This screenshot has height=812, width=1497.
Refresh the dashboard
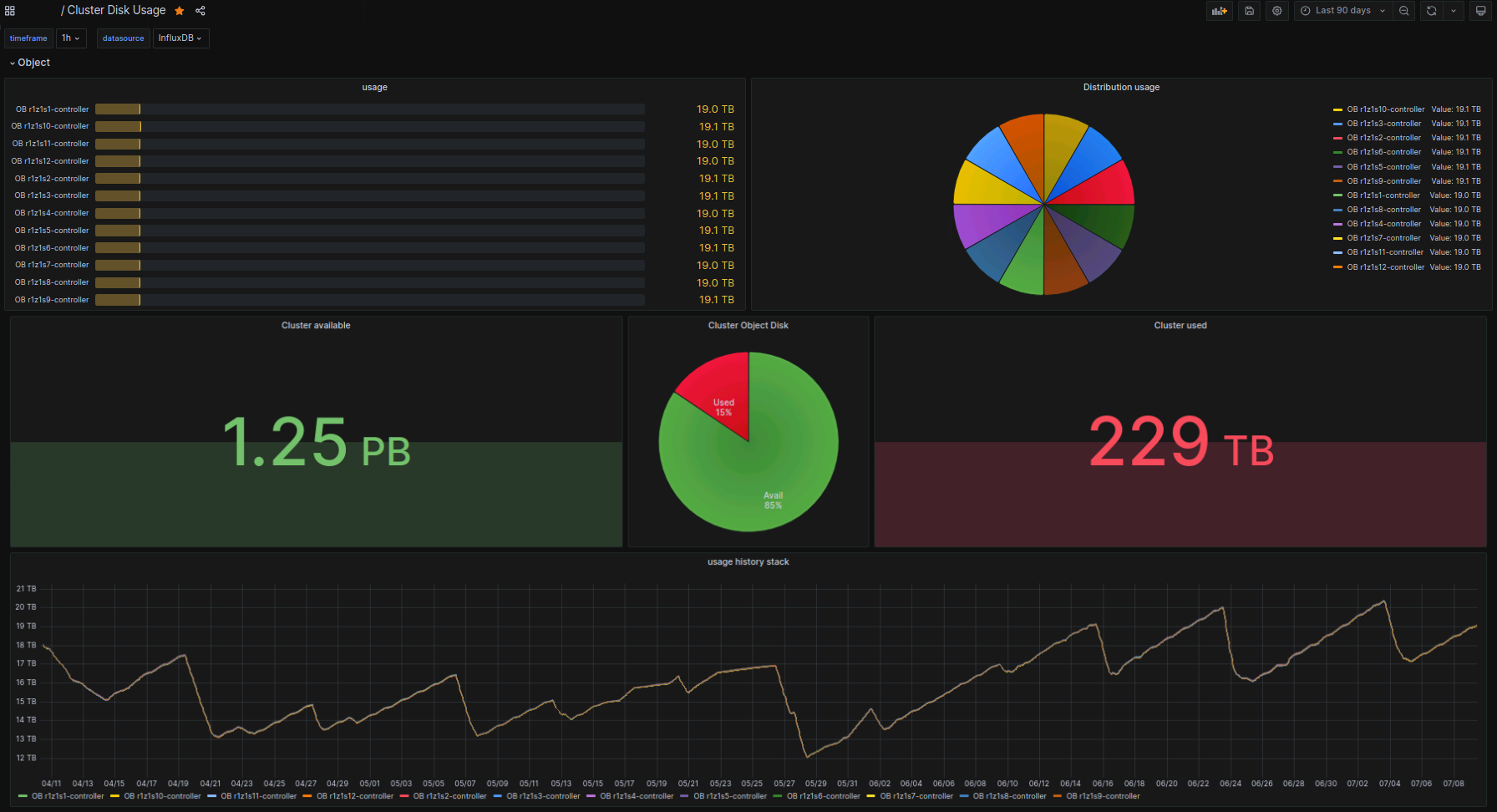[1431, 11]
